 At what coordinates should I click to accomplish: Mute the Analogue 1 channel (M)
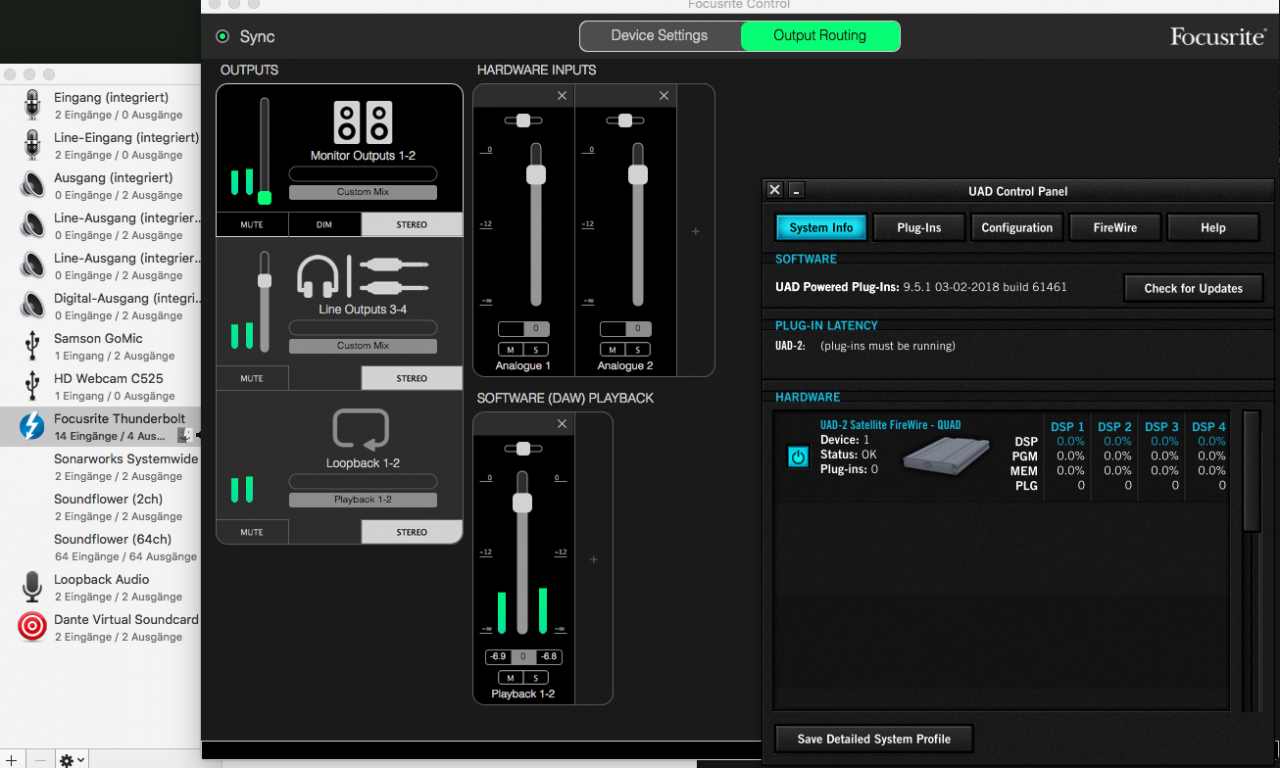click(x=511, y=350)
